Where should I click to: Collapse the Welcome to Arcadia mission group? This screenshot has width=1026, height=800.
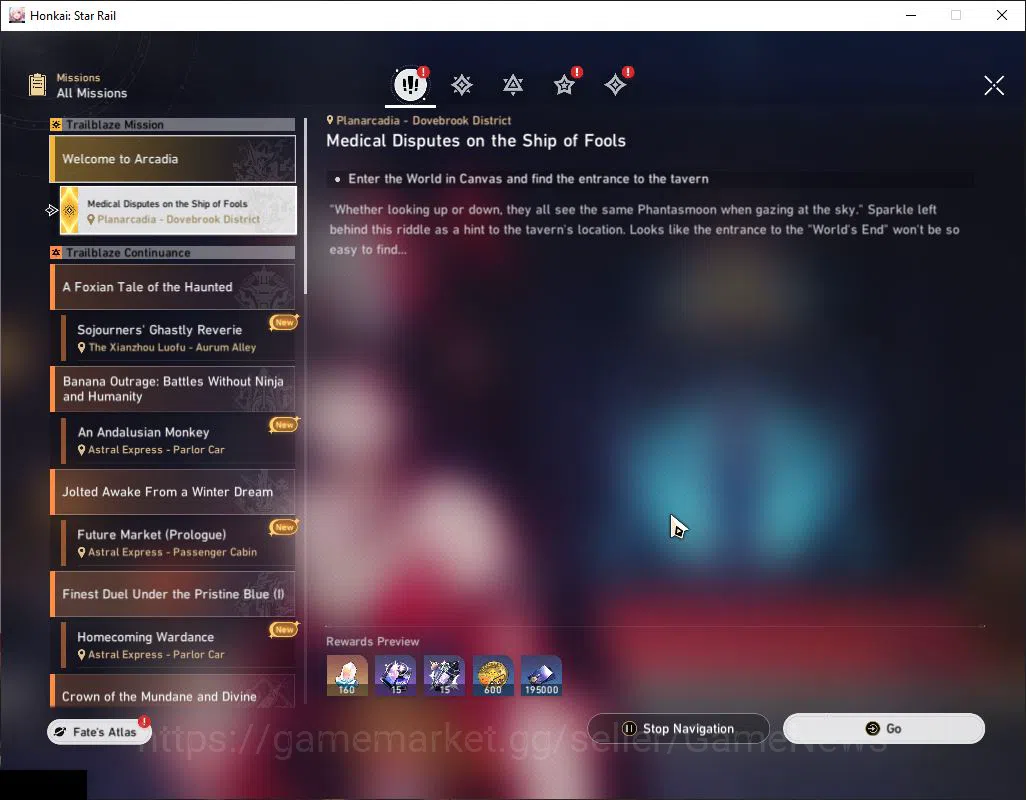(173, 159)
